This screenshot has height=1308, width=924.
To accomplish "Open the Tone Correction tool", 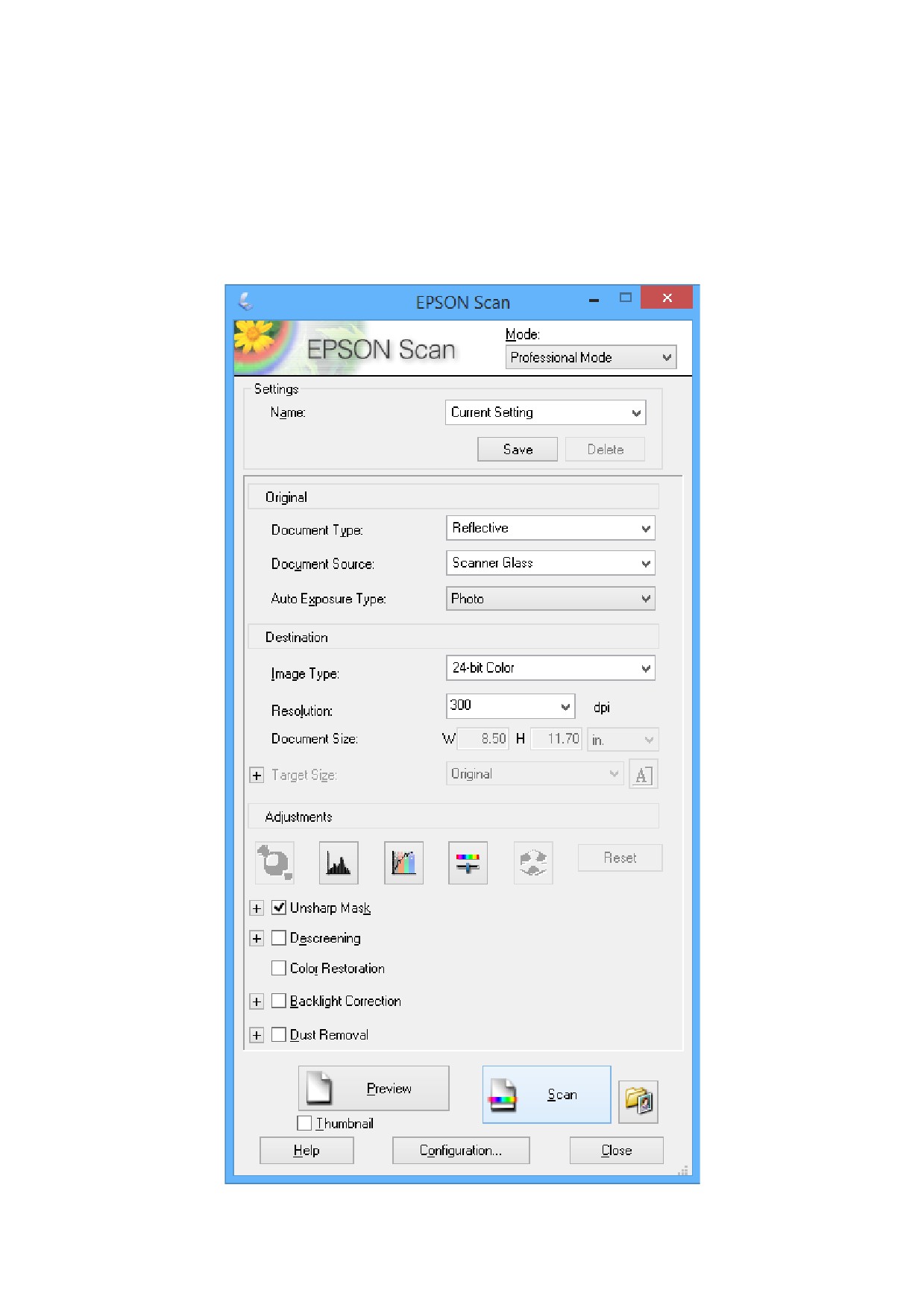I will [403, 863].
